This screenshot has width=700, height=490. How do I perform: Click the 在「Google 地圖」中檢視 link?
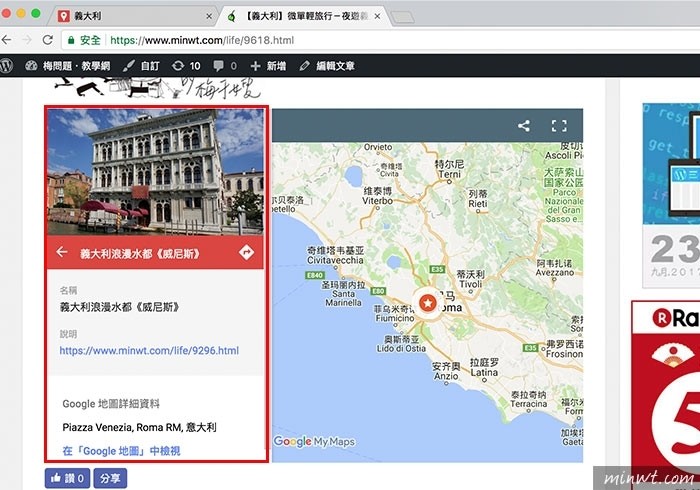point(121,451)
